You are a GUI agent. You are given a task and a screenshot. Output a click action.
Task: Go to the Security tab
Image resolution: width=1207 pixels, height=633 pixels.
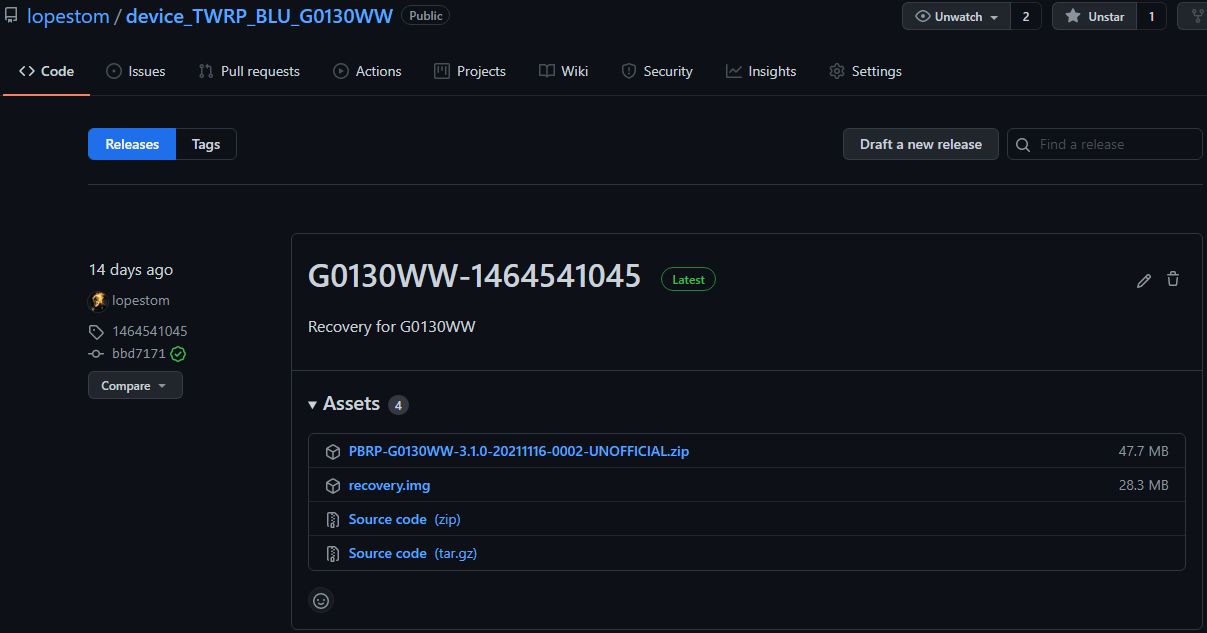point(657,71)
